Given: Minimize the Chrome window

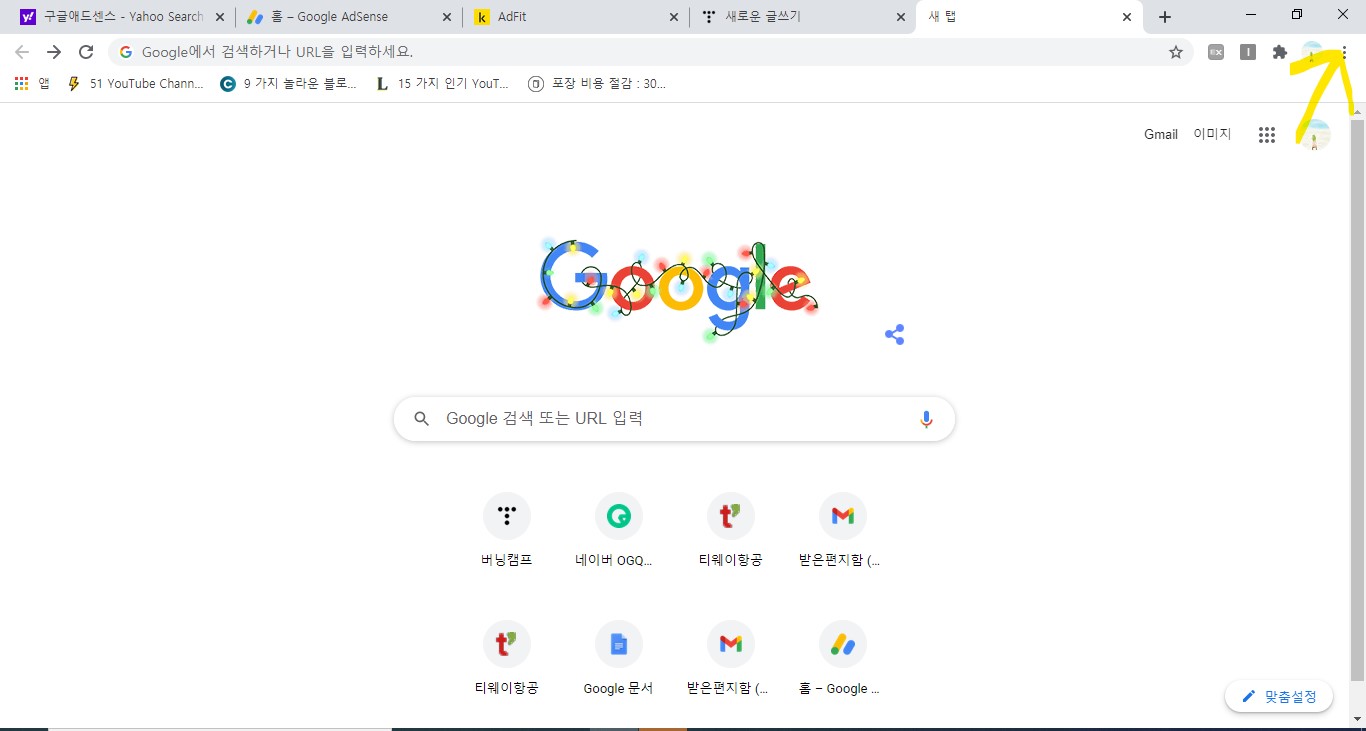Looking at the screenshot, I should click(1251, 15).
